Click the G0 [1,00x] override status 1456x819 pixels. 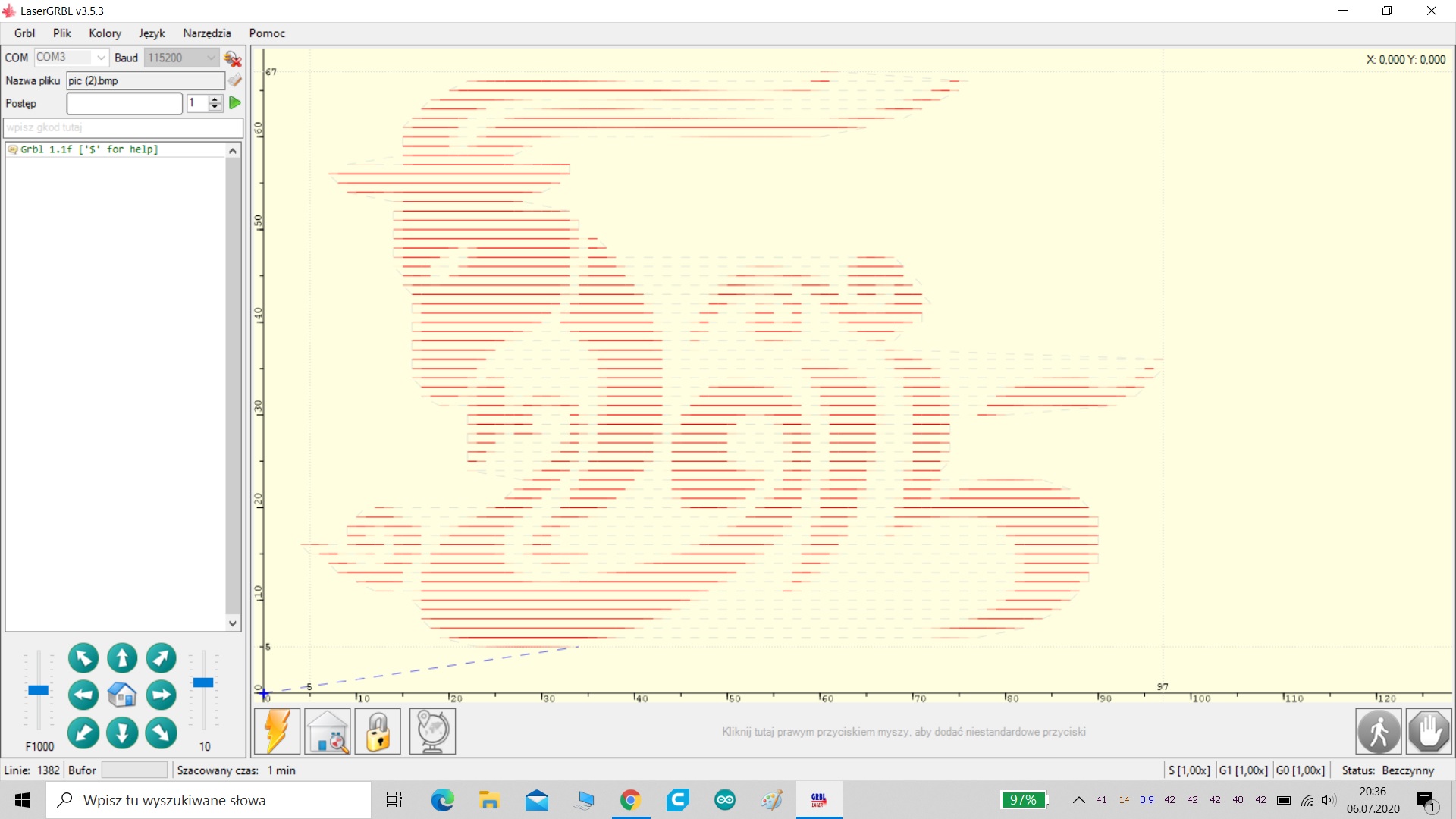coord(1301,770)
